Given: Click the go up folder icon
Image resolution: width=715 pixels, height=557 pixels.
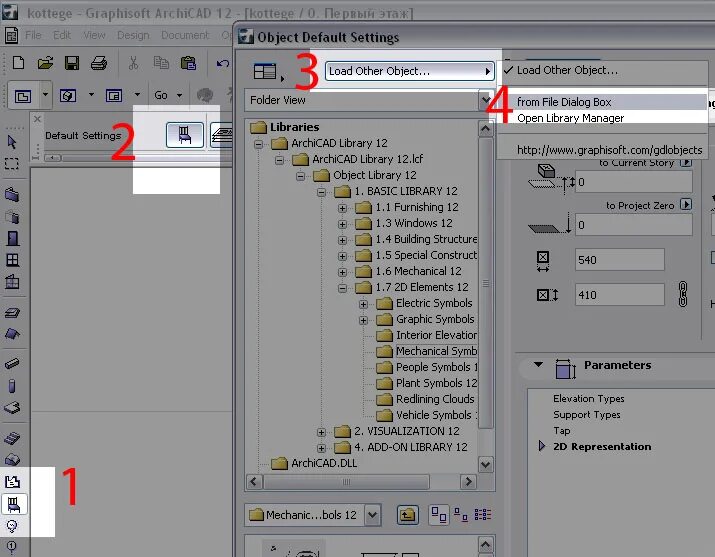Looking at the screenshot, I should pyautogui.click(x=408, y=515).
